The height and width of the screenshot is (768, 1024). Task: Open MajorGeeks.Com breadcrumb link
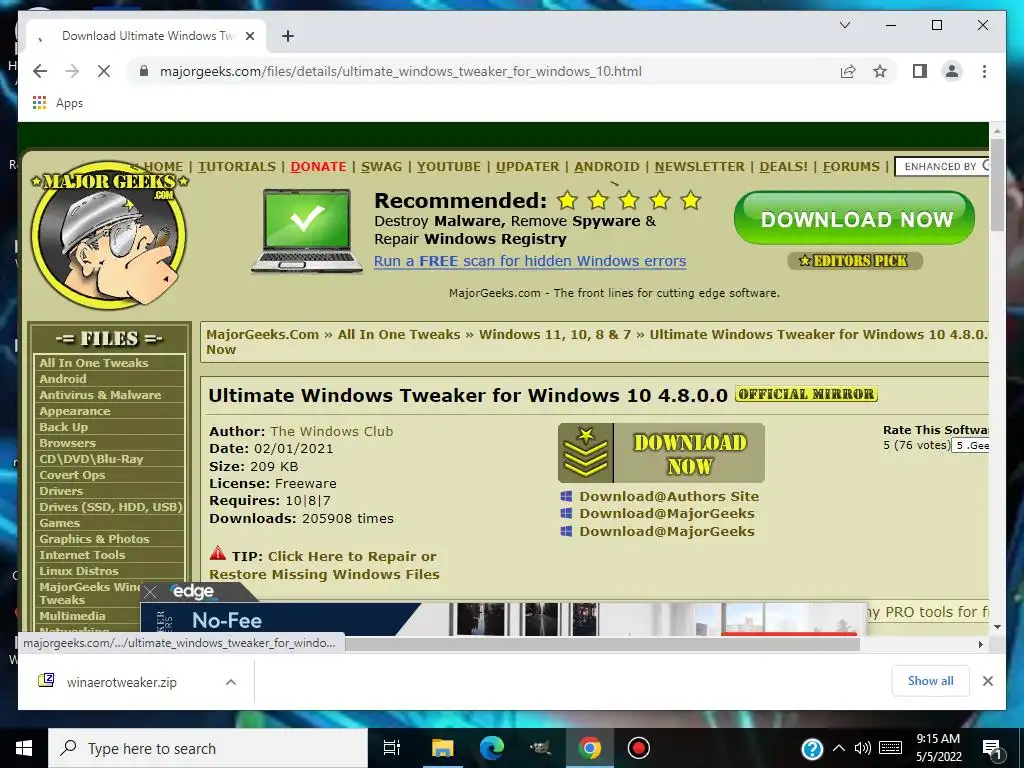coord(263,334)
